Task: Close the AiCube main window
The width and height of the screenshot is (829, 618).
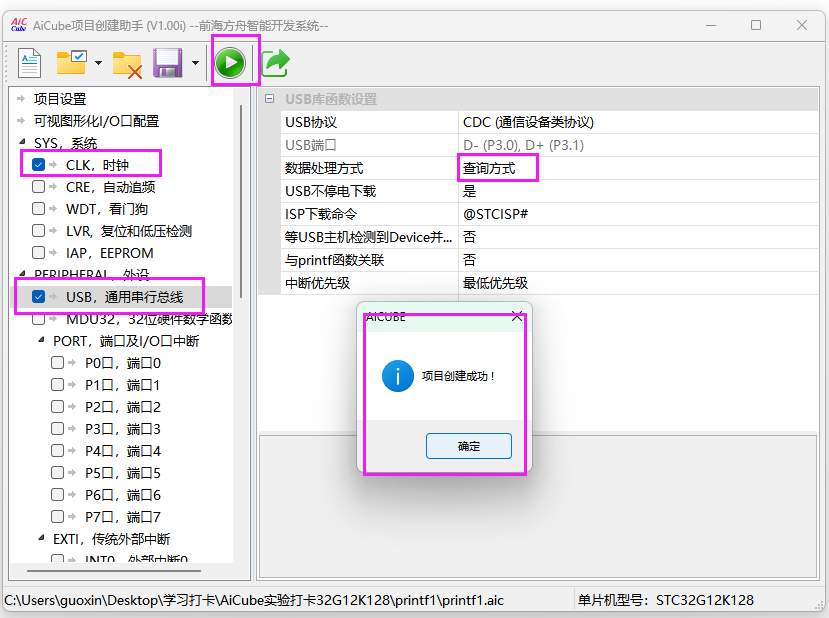Action: (x=802, y=25)
